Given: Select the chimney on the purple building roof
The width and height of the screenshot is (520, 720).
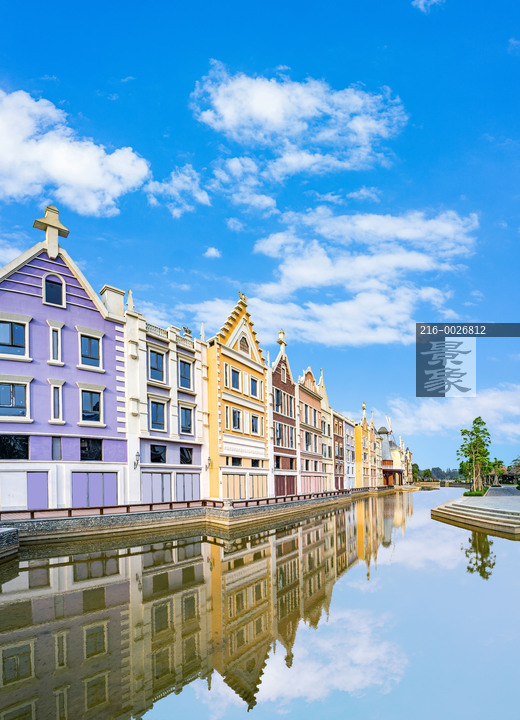Looking at the screenshot, I should tap(113, 300).
